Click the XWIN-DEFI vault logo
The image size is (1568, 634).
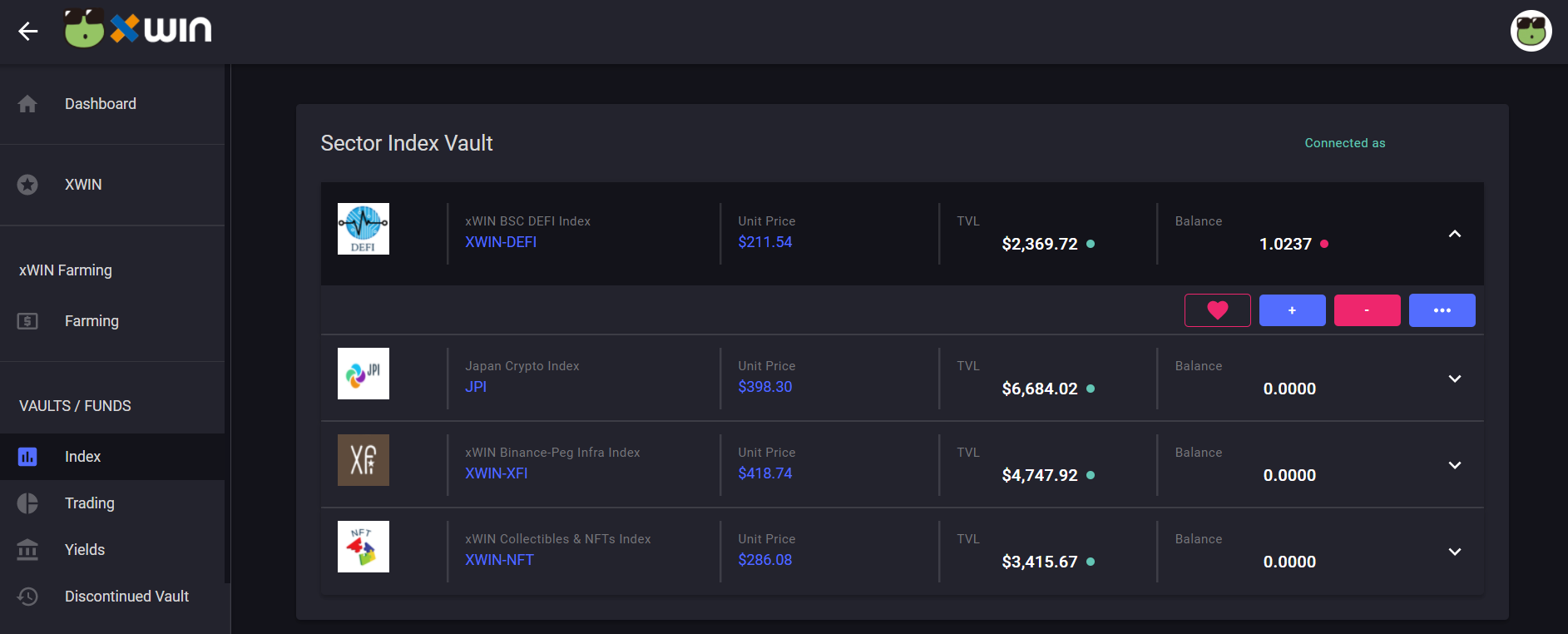364,229
